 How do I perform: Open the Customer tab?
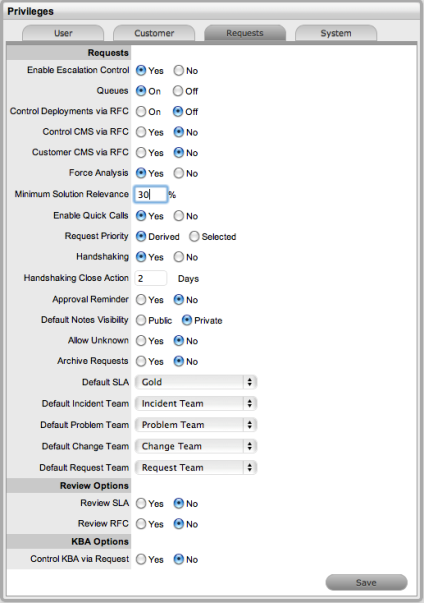(154, 33)
